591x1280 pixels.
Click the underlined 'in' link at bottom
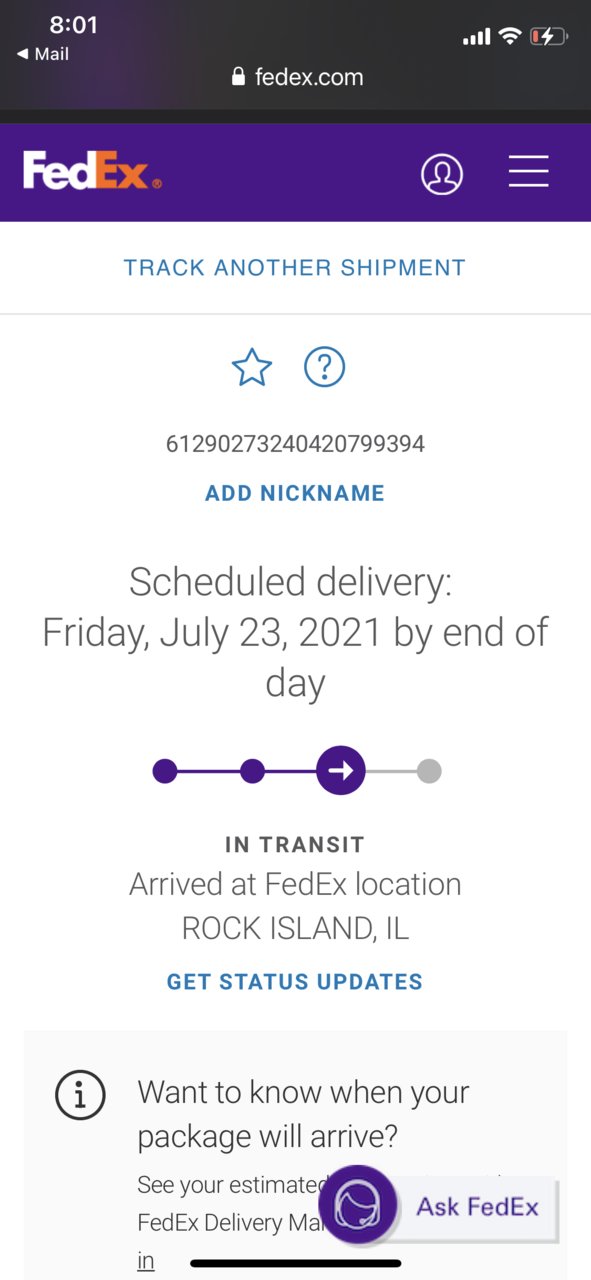coord(146,1261)
